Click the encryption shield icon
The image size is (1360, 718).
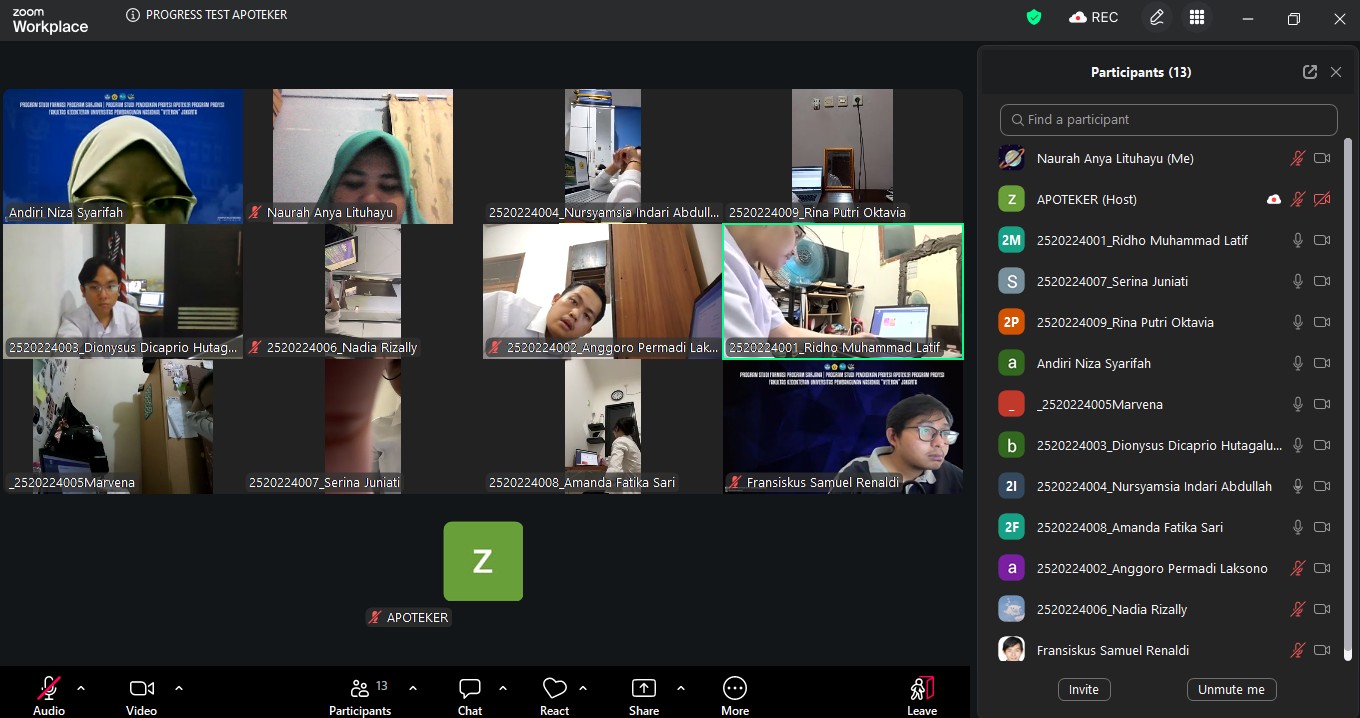coord(1034,17)
